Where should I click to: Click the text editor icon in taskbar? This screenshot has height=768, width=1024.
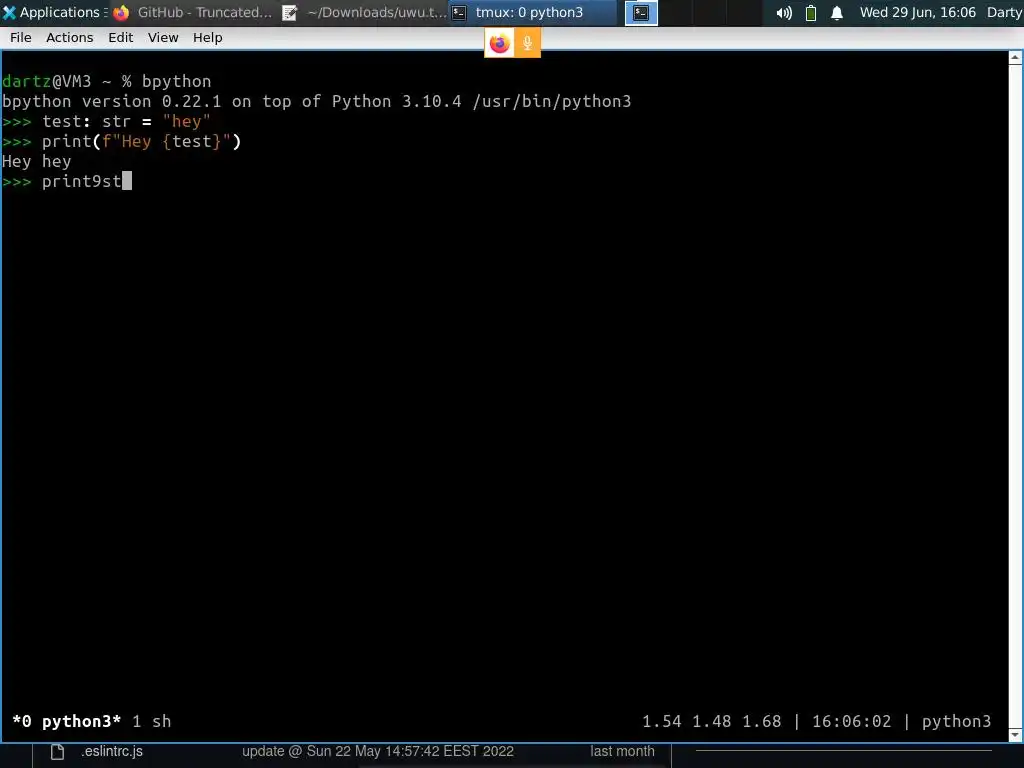289,12
